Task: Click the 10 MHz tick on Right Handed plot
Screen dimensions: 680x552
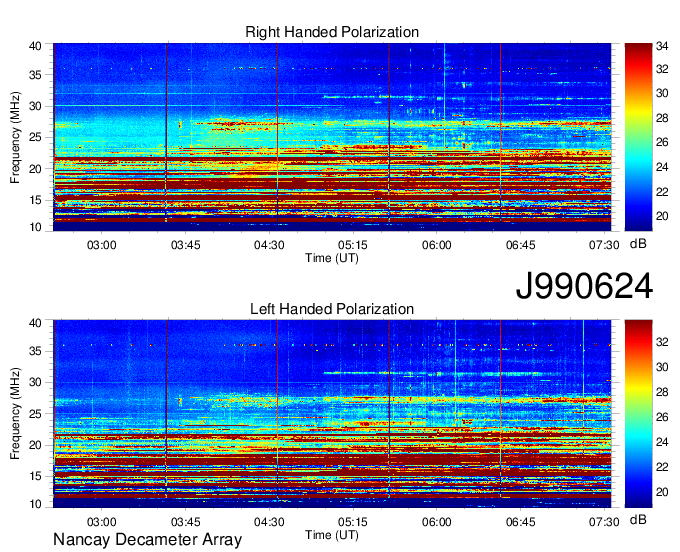Action: click(35, 227)
